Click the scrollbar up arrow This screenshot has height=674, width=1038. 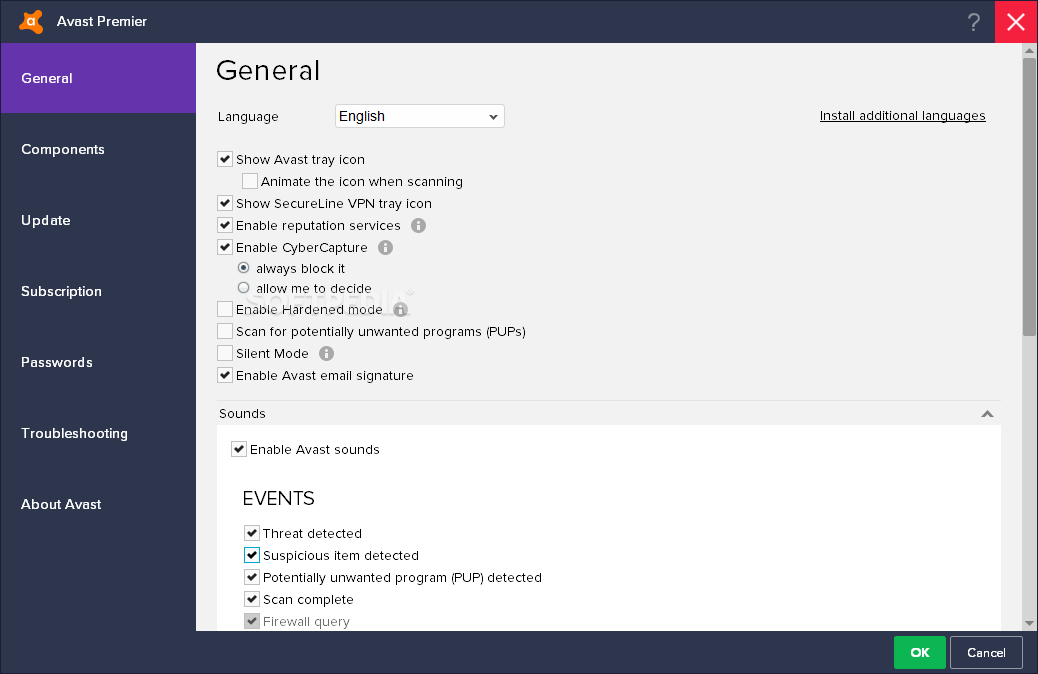point(1029,50)
